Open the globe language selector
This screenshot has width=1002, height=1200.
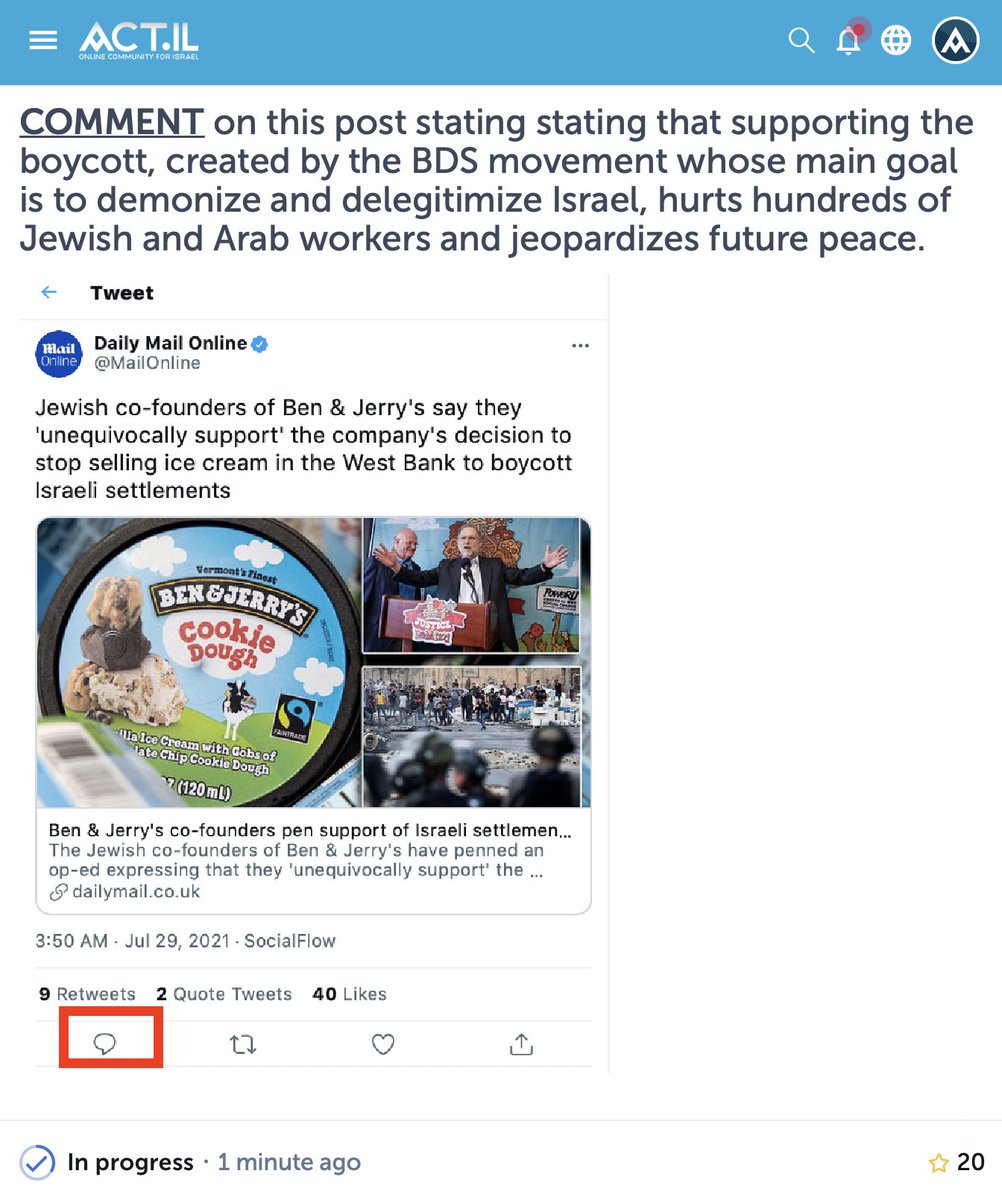click(896, 40)
